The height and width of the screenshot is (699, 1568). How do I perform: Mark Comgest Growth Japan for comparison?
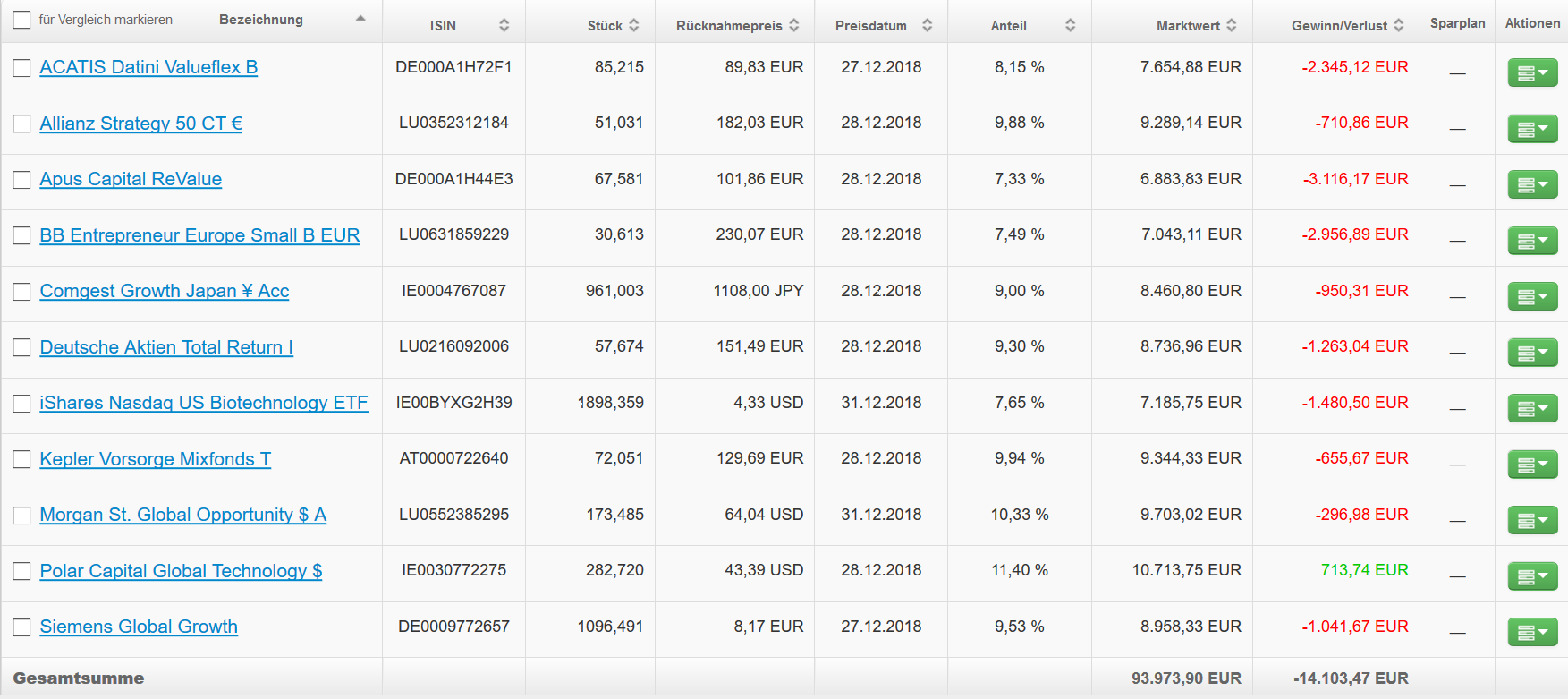pos(21,292)
